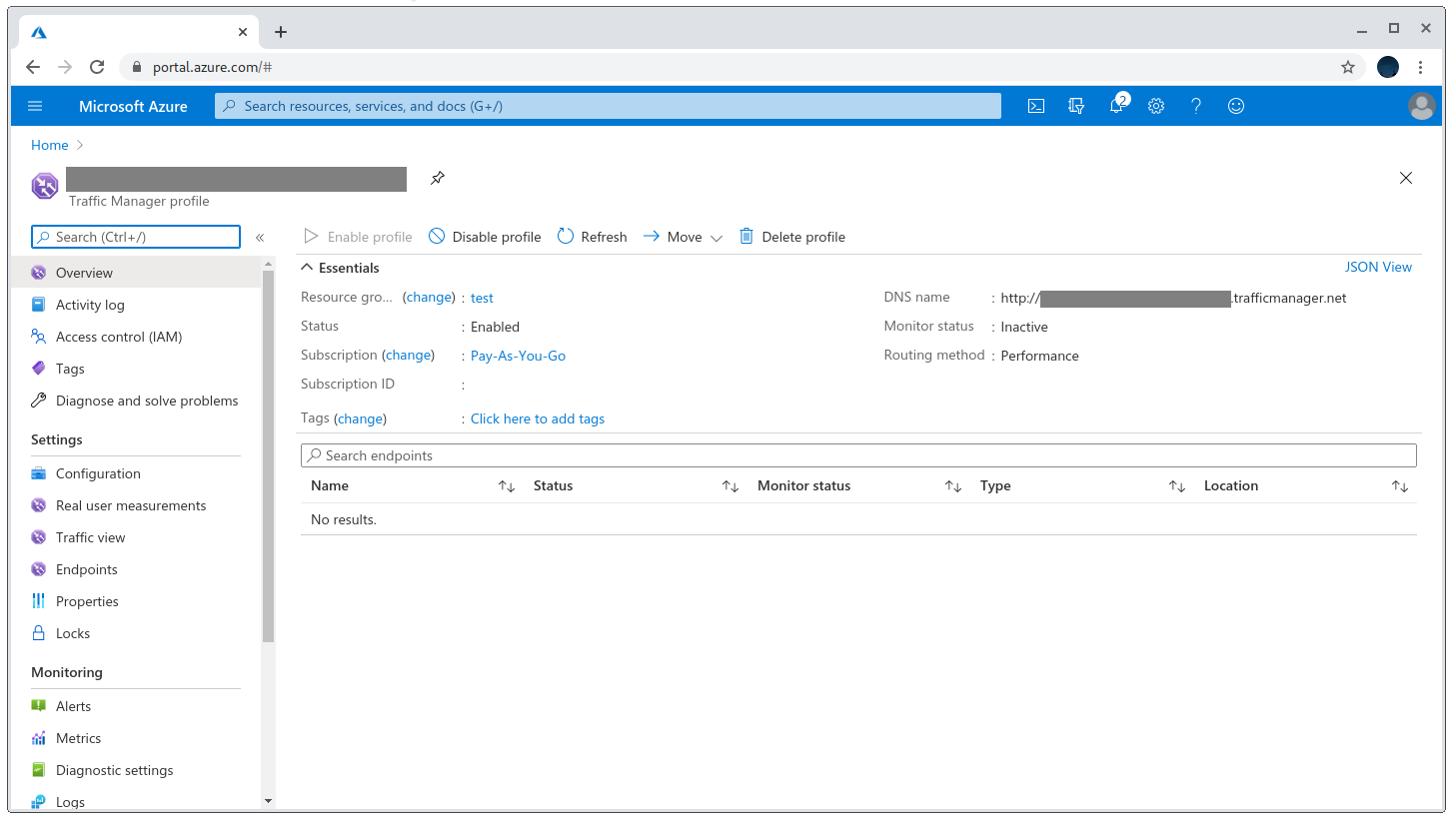Open Diagnose and solve problems

pos(136,401)
